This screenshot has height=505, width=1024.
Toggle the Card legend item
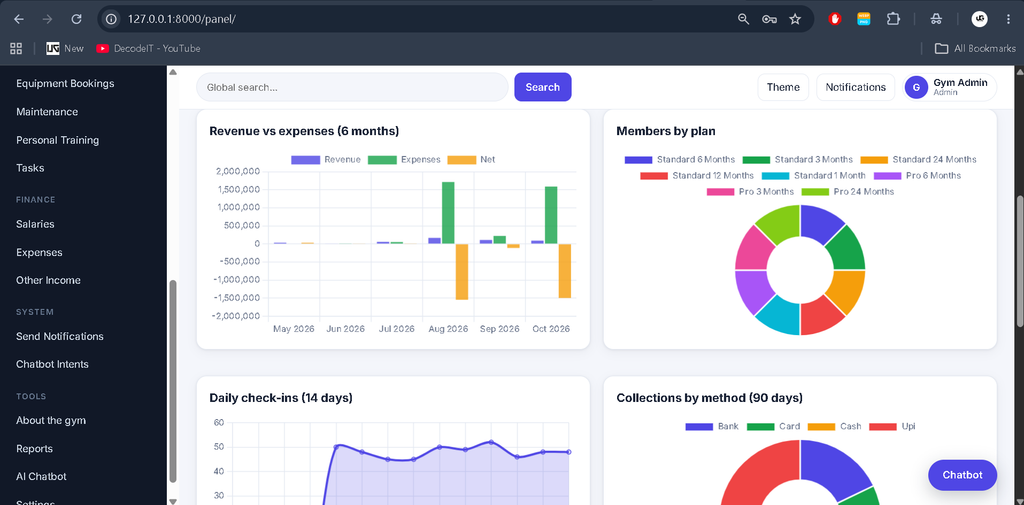[773, 427]
